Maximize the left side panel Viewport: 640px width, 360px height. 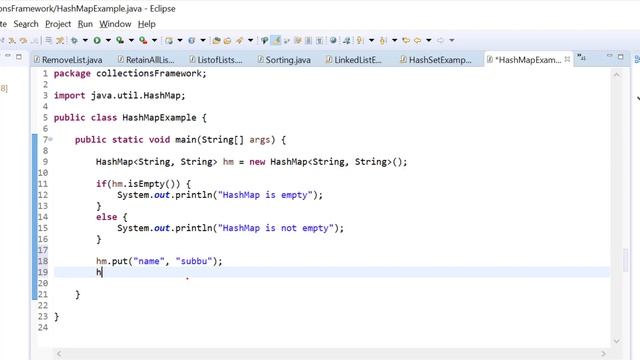pyautogui.click(x=19, y=57)
